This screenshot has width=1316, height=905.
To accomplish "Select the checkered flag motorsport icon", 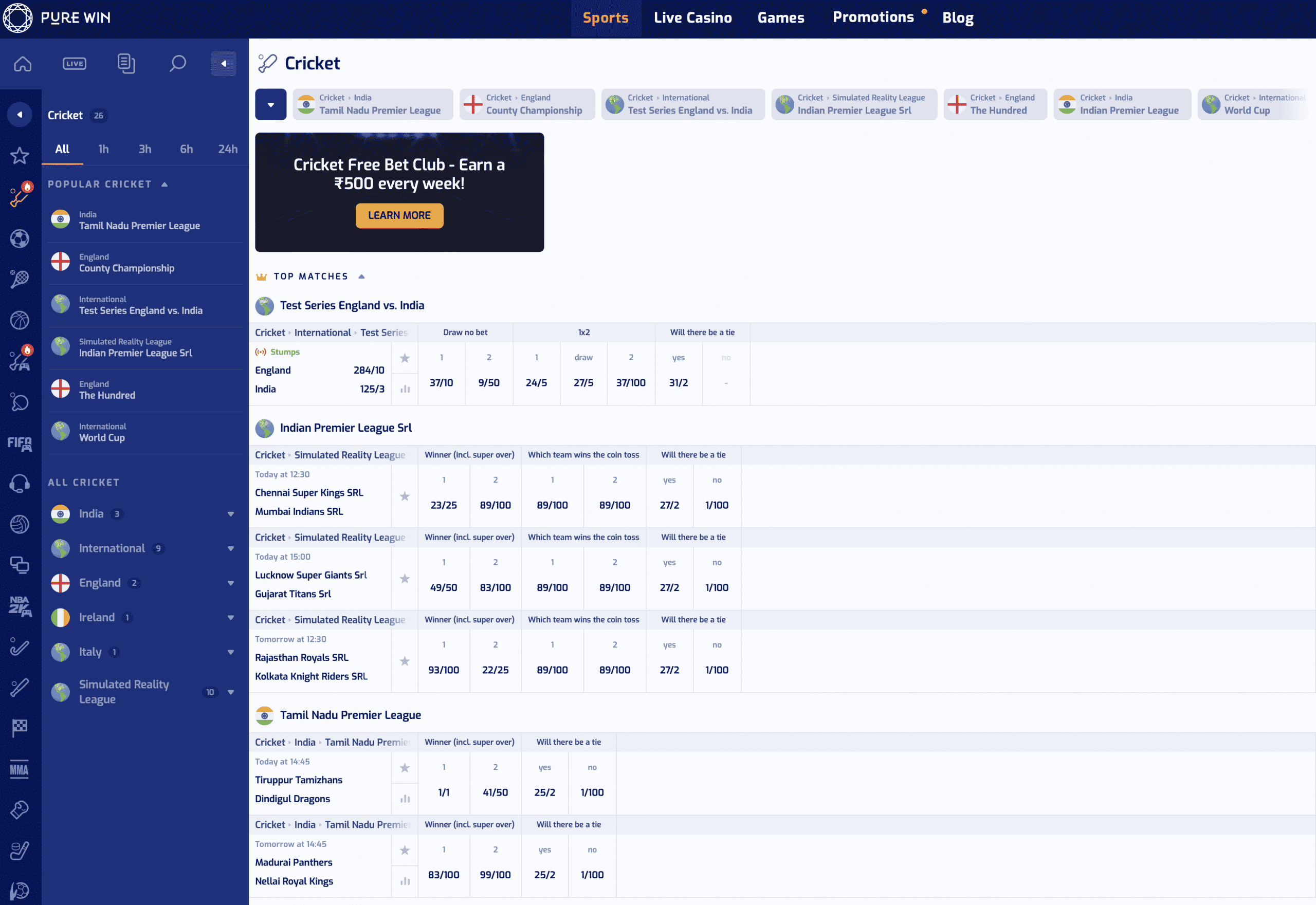I will [20, 728].
